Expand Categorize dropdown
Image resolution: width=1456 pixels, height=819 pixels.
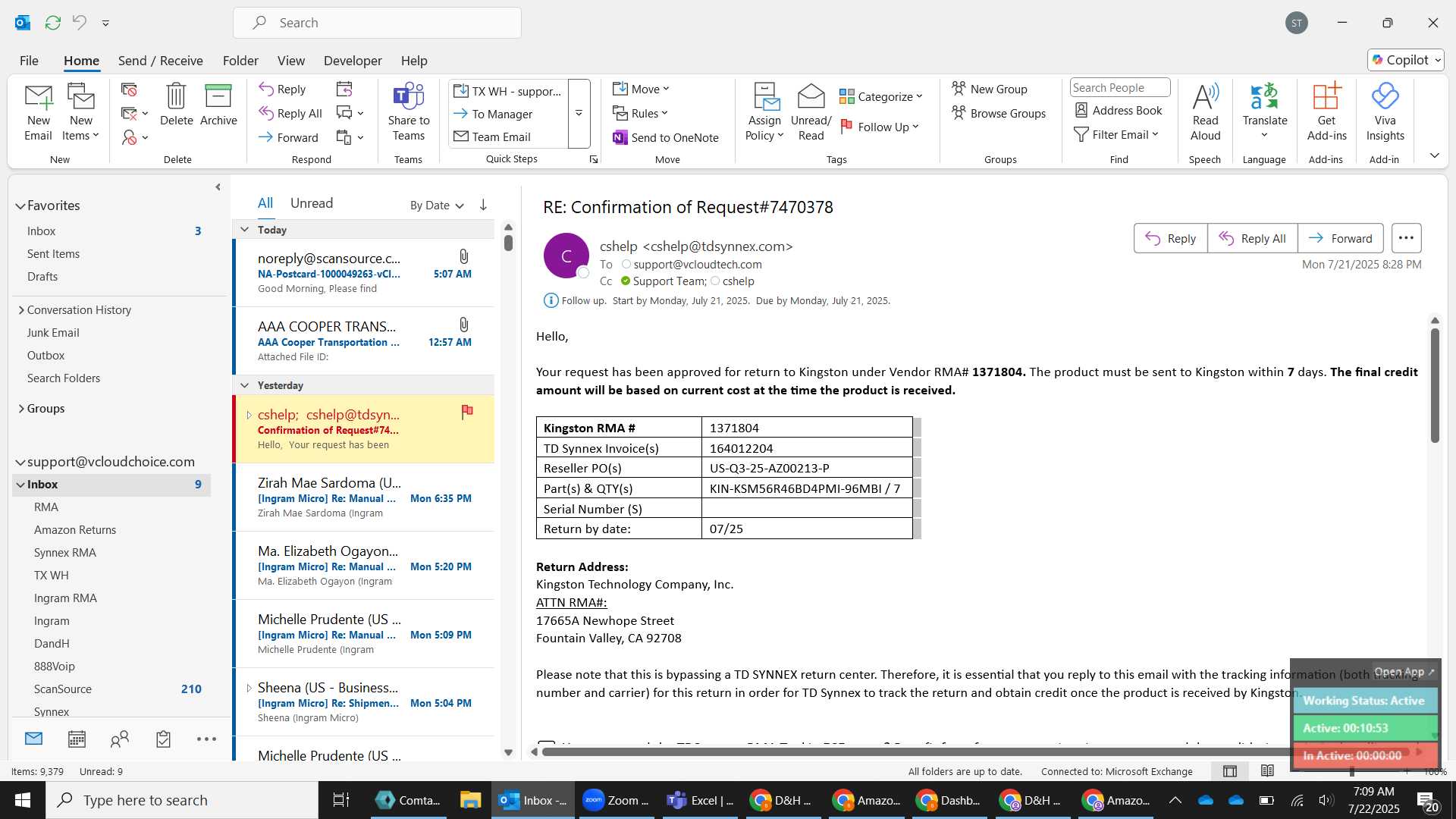(881, 96)
